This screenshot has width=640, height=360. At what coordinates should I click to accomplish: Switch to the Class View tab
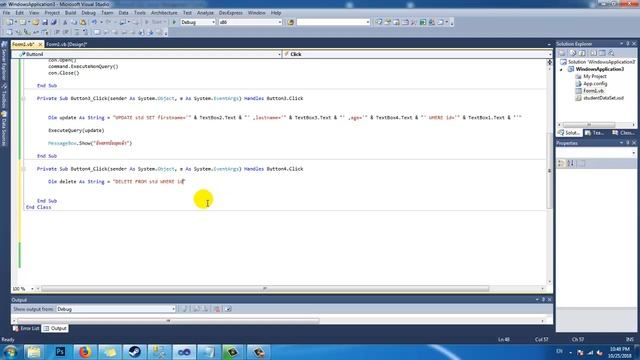tap(623, 133)
